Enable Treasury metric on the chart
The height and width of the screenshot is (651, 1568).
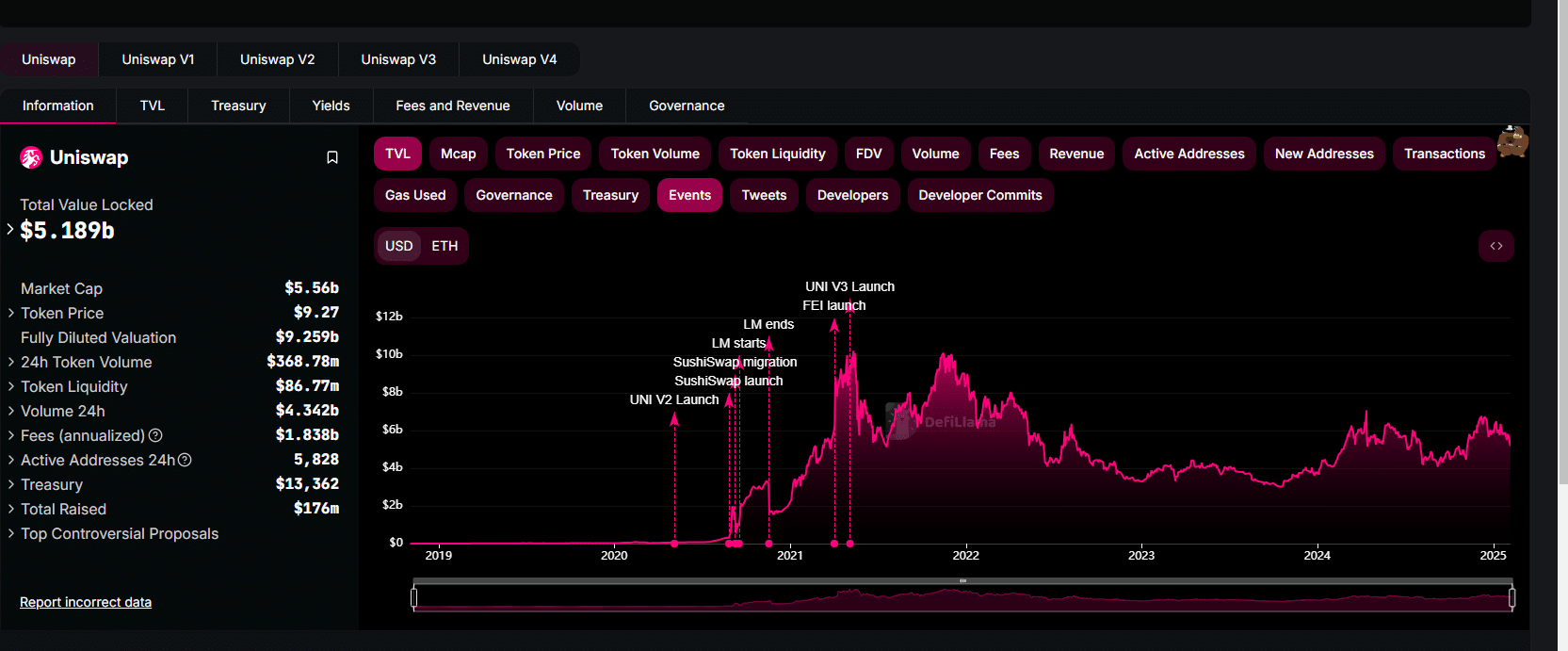click(x=610, y=195)
